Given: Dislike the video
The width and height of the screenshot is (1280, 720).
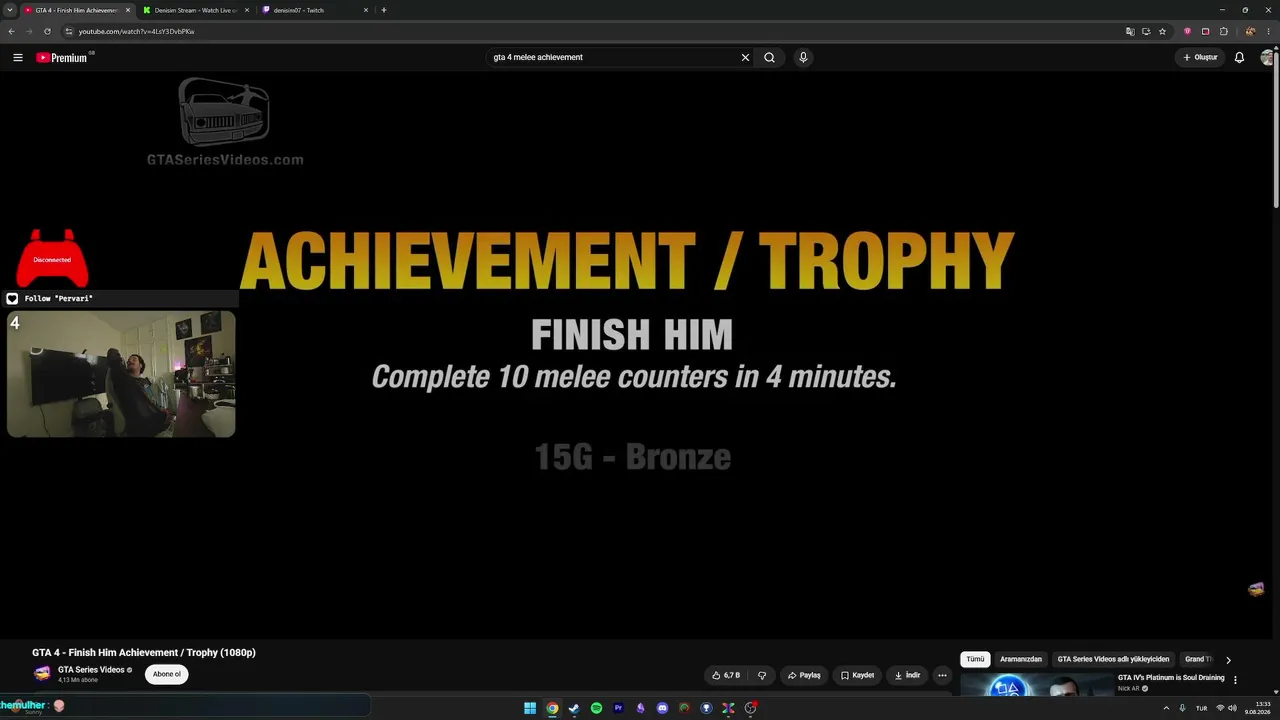Looking at the screenshot, I should click(x=762, y=675).
